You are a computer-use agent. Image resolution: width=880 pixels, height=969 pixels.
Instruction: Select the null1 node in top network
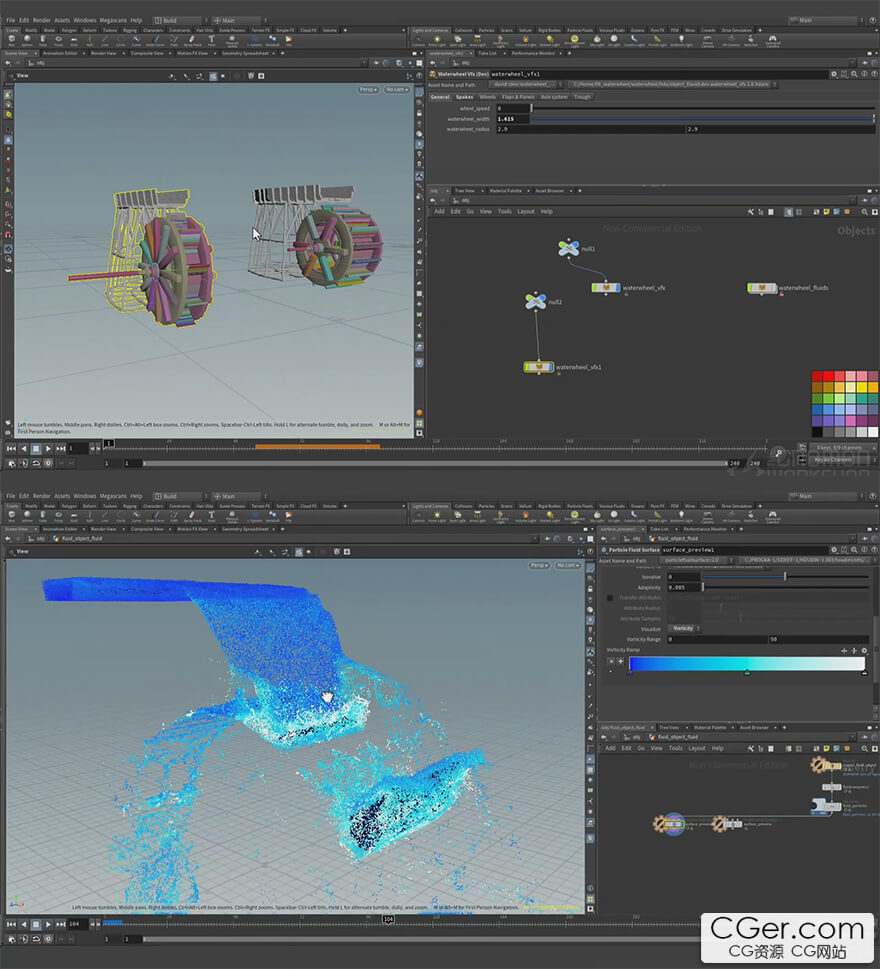point(569,248)
